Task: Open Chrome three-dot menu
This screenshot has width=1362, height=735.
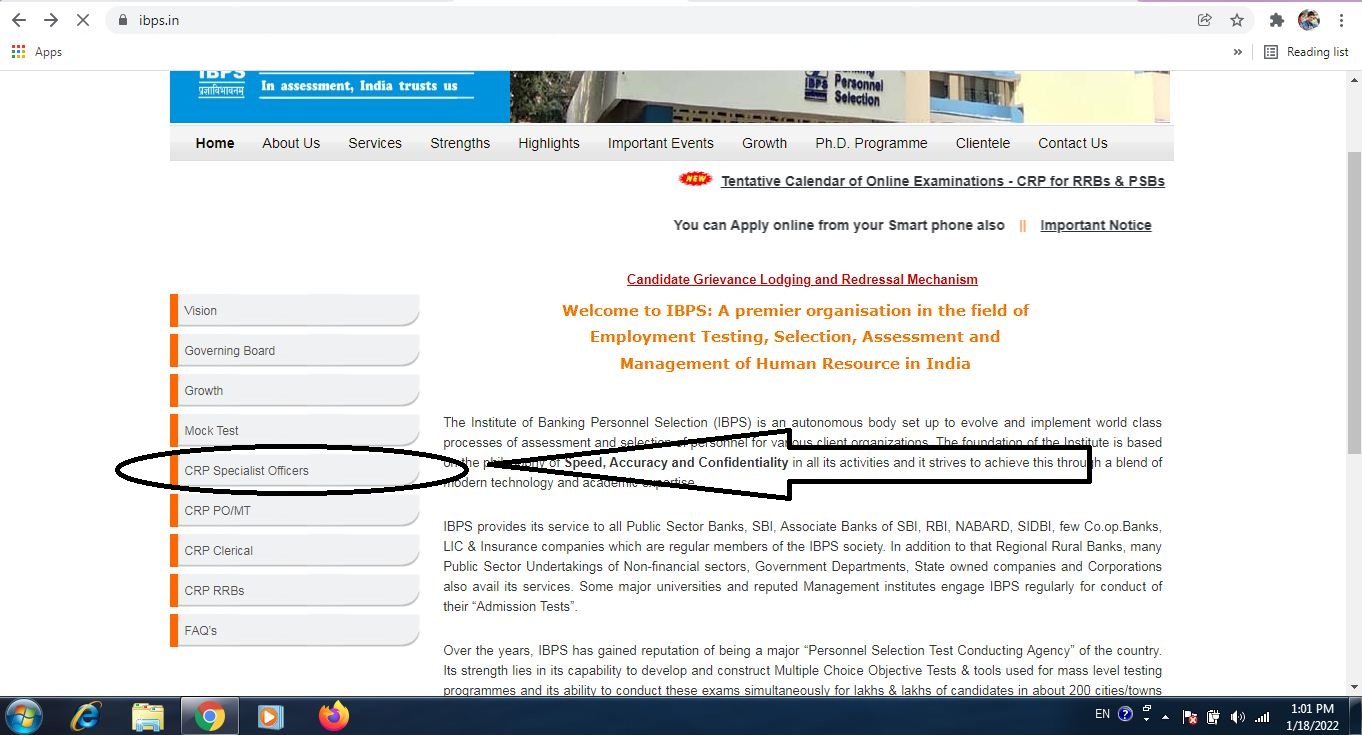Action: click(x=1342, y=20)
